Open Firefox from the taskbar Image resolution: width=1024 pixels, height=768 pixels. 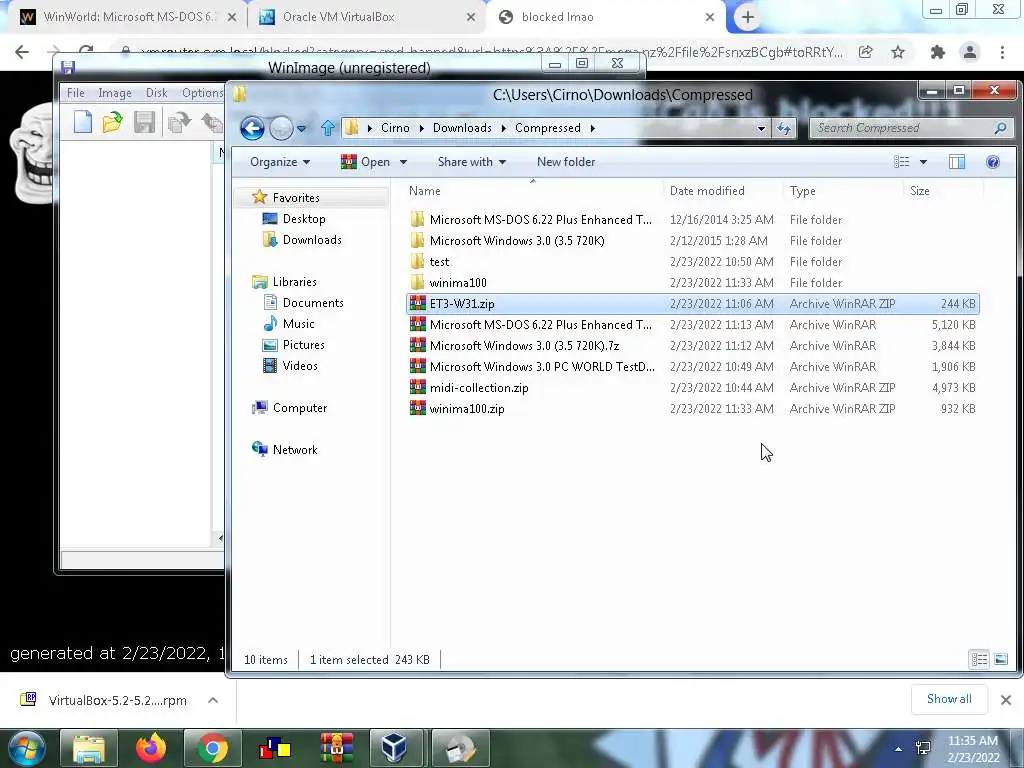[x=151, y=748]
